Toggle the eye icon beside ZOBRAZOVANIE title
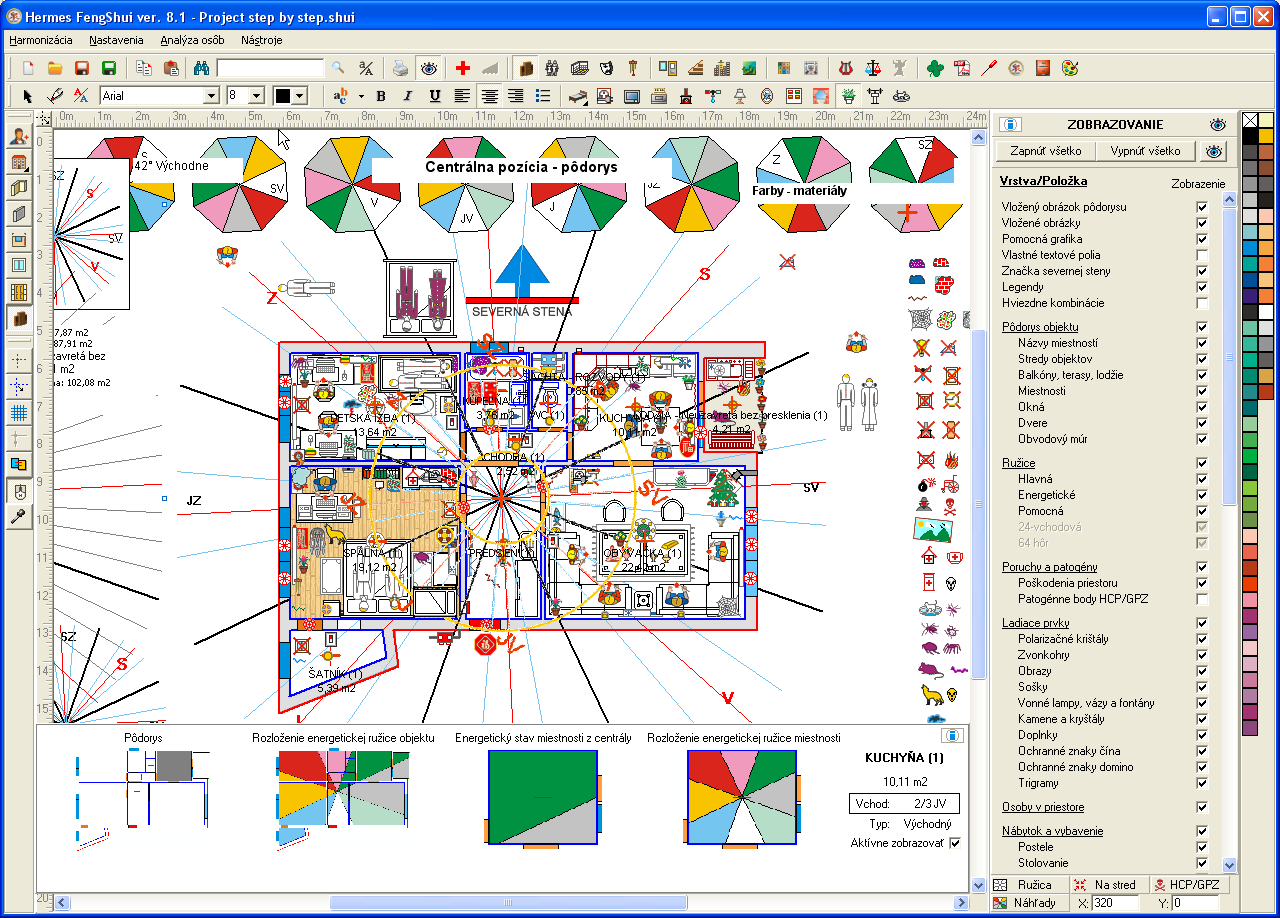Screen dimensions: 1280x918 1217,125
